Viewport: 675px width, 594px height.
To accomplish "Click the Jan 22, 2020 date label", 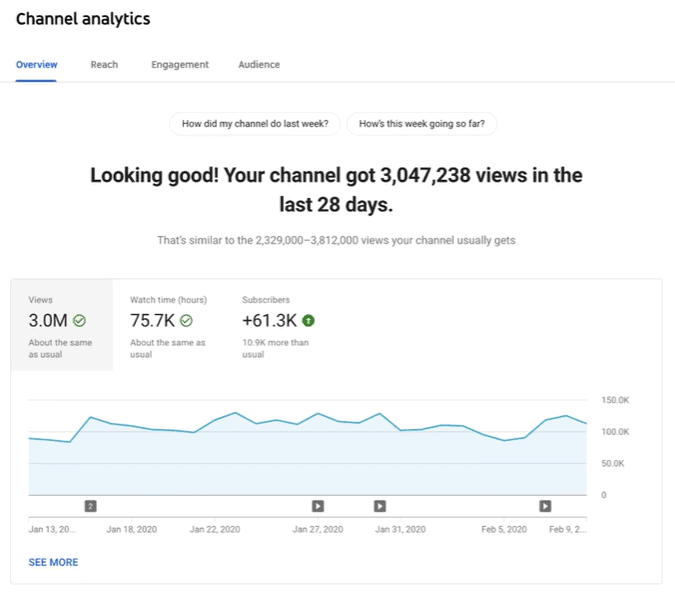I will coord(215,529).
